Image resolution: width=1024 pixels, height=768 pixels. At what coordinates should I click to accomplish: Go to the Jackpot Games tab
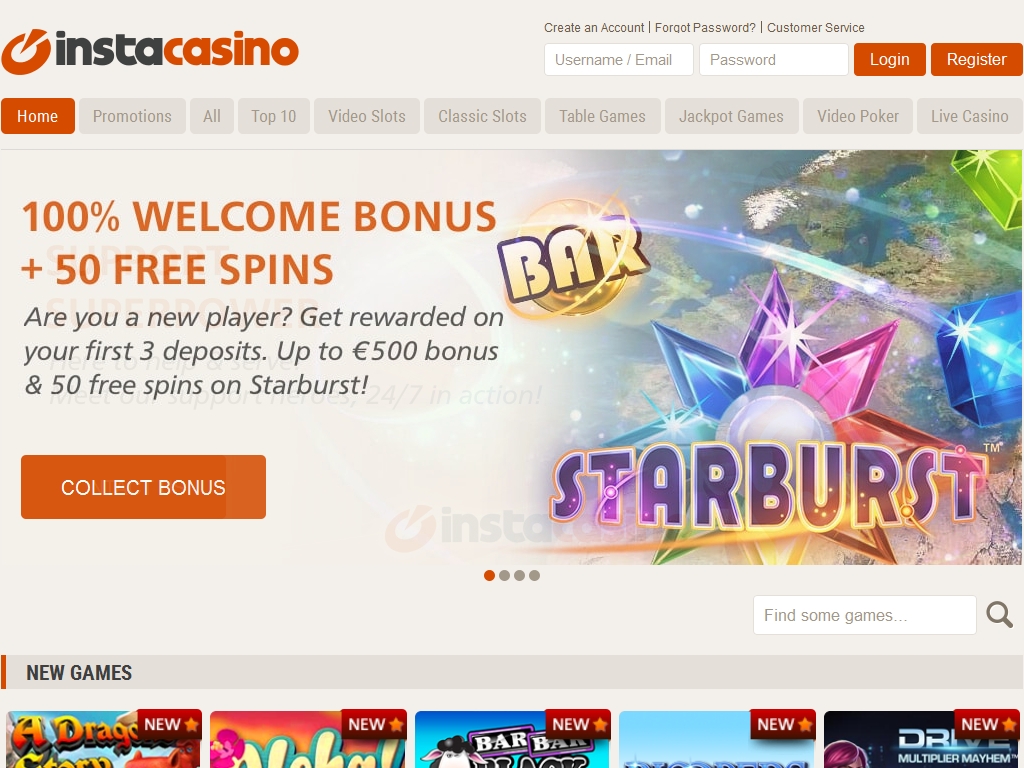[x=731, y=116]
